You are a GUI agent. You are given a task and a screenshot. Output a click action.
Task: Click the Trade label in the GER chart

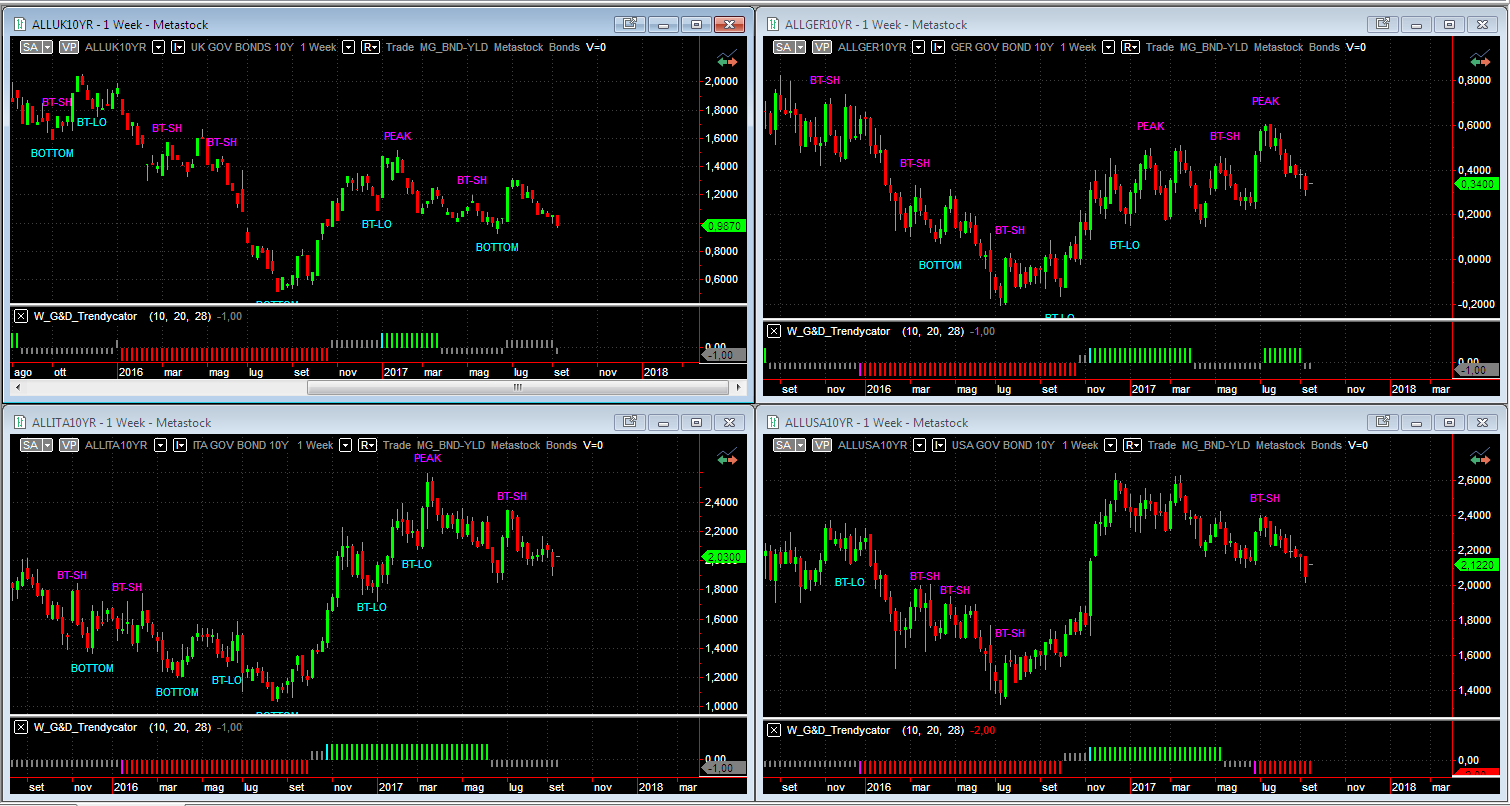1160,47
